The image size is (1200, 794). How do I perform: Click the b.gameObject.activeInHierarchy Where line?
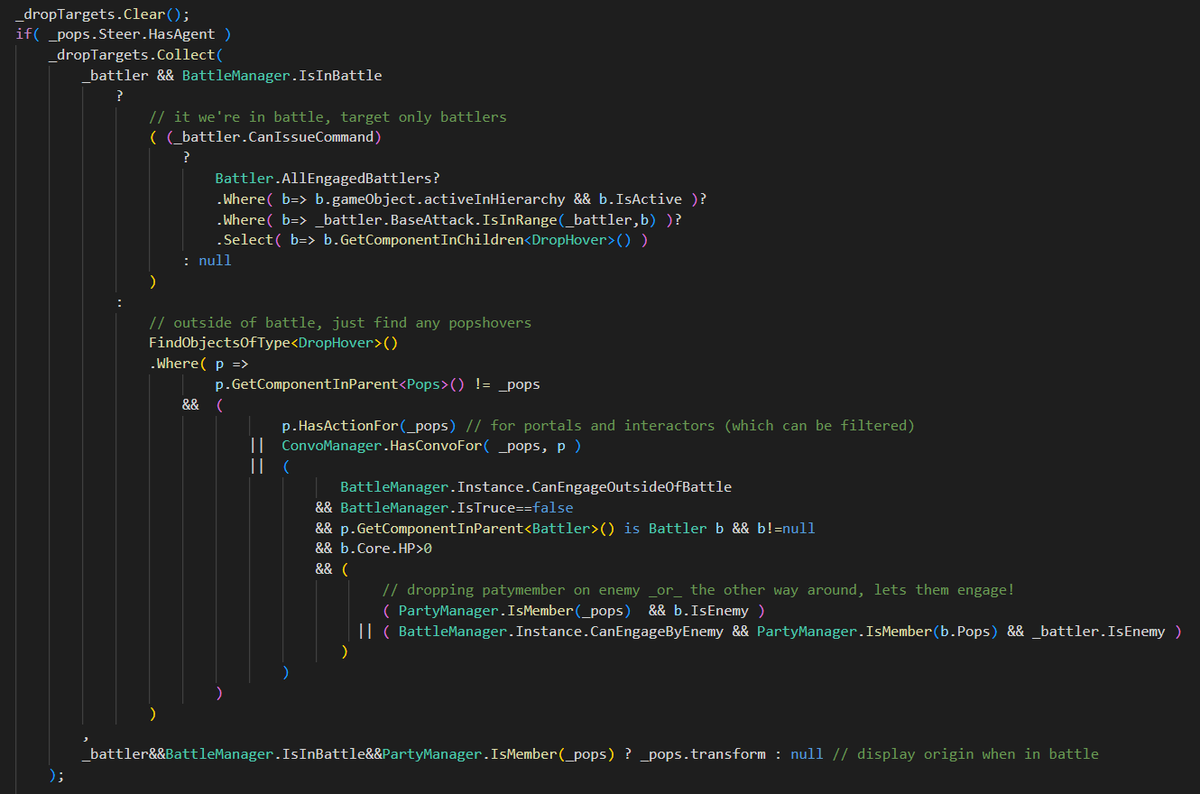tap(462, 199)
